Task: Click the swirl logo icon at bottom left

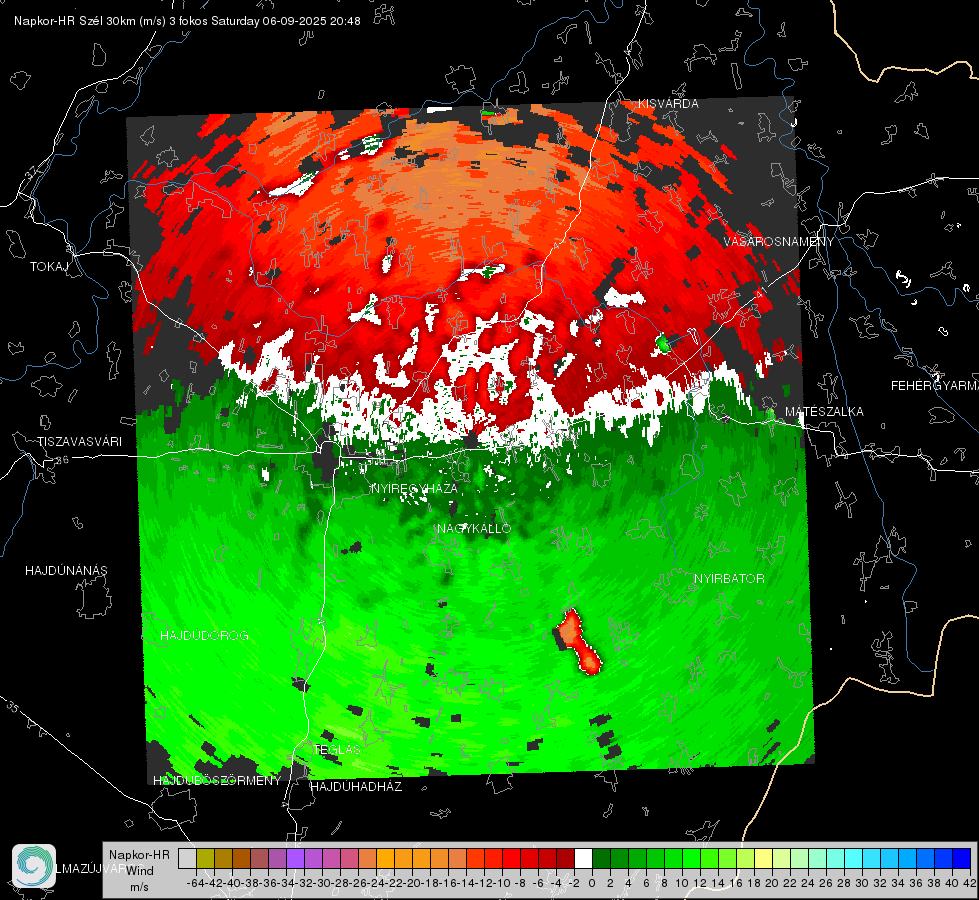Action: point(34,866)
